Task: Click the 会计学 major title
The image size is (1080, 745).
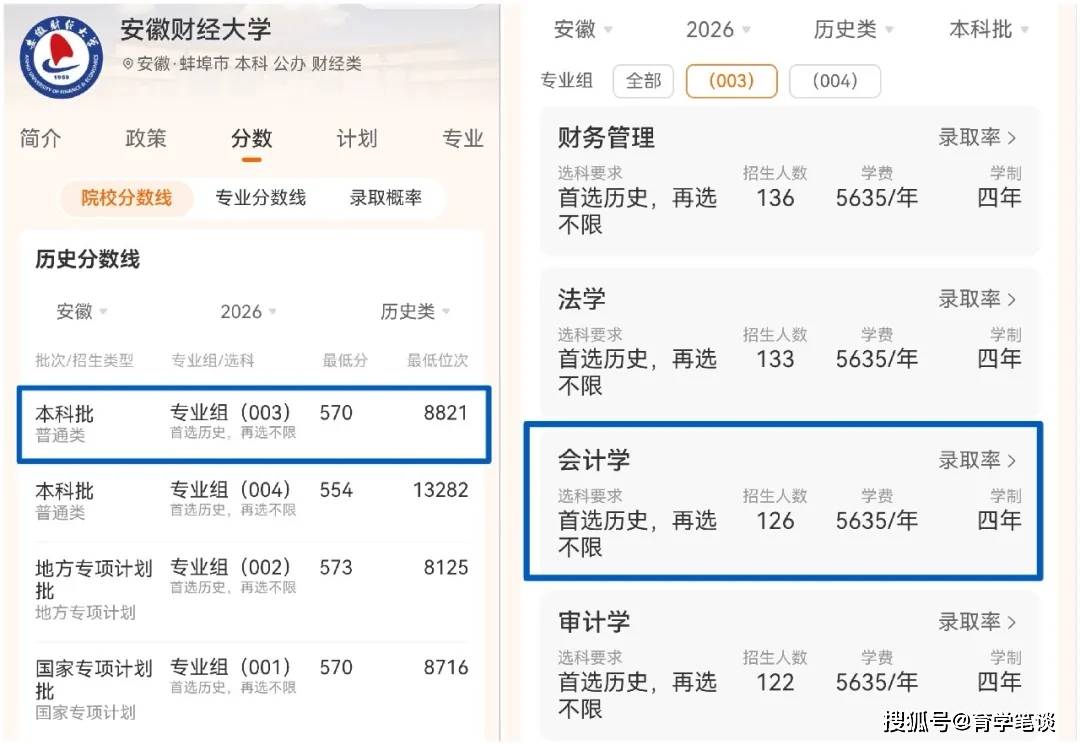Action: tap(594, 461)
